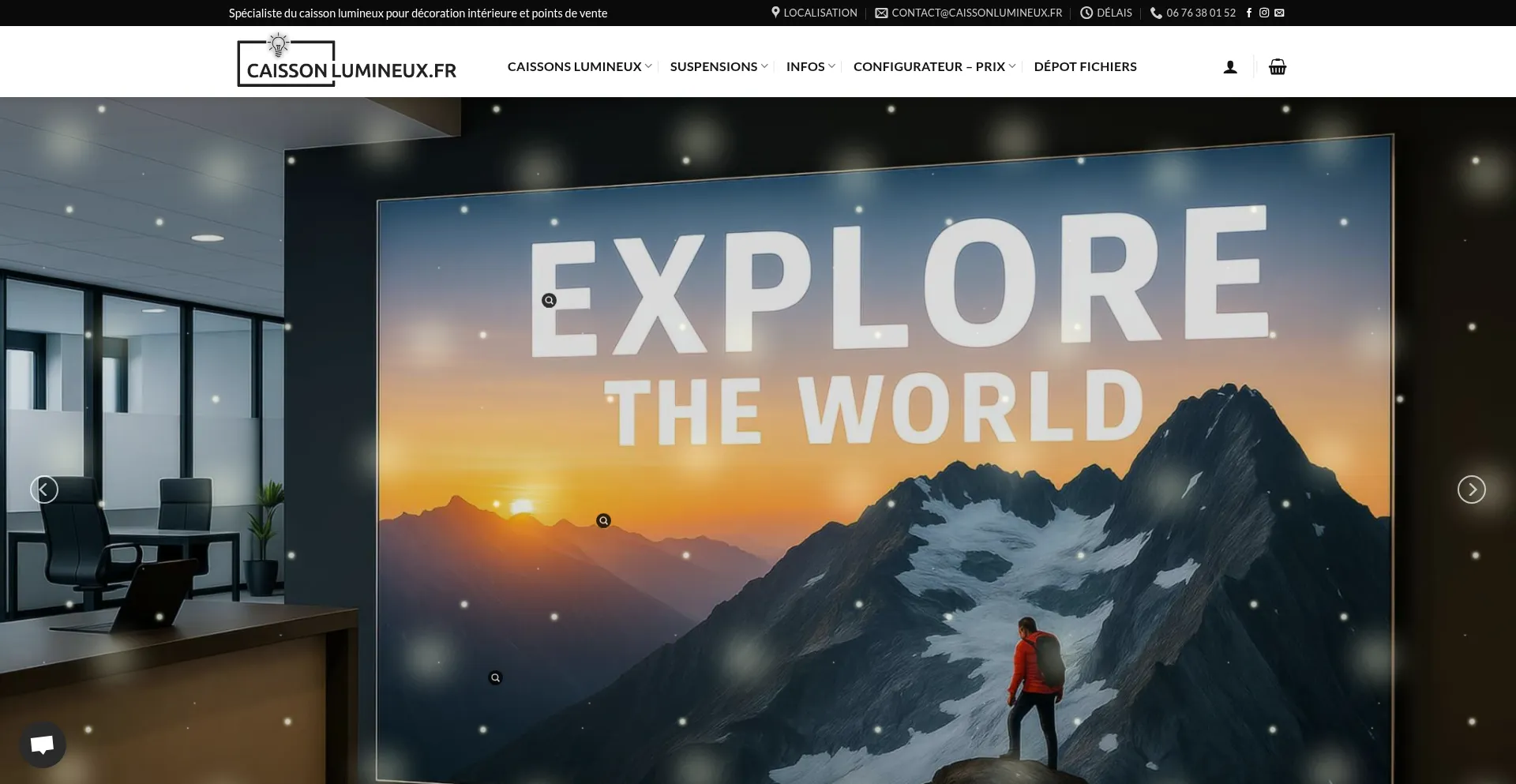Click the Localisation link
The height and width of the screenshot is (784, 1516).
pyautogui.click(x=814, y=13)
